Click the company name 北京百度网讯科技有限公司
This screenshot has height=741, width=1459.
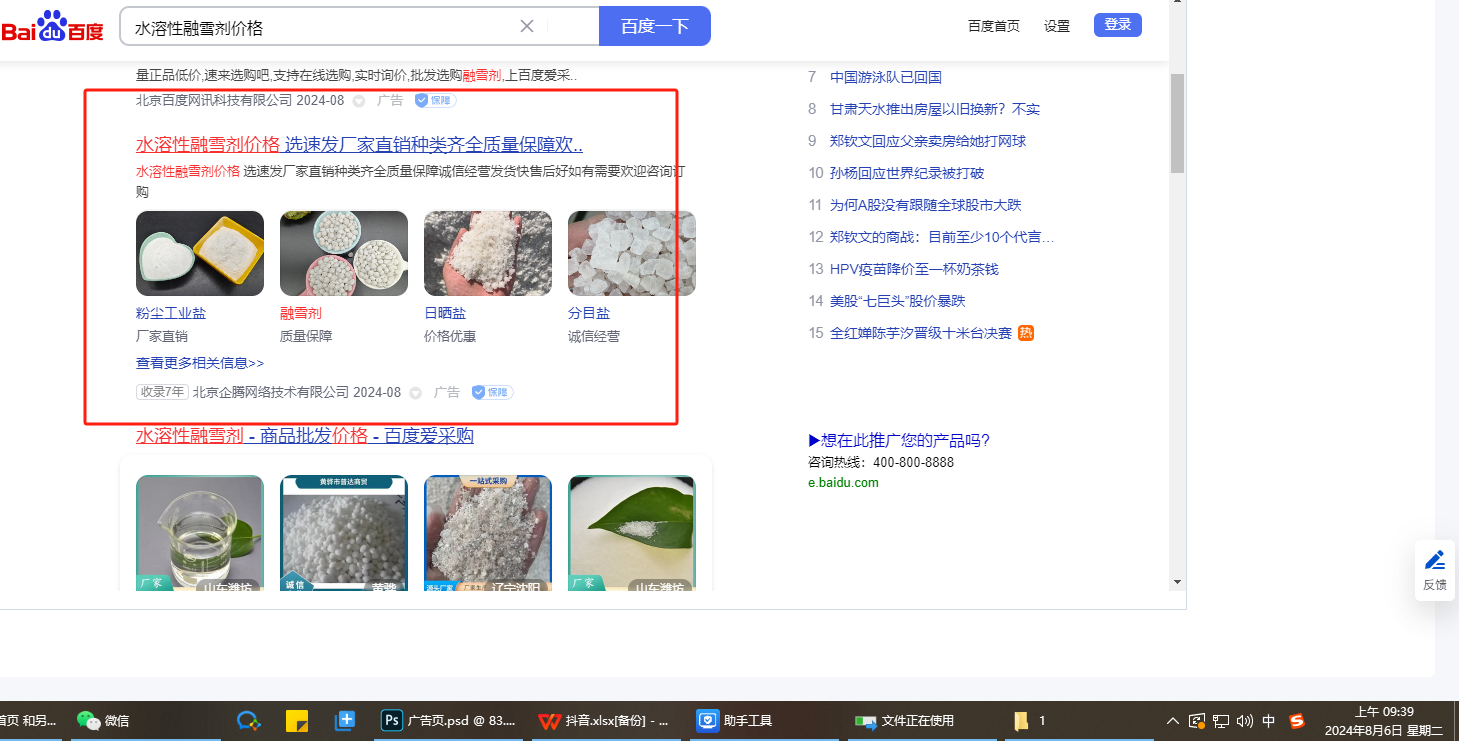pyautogui.click(x=214, y=100)
